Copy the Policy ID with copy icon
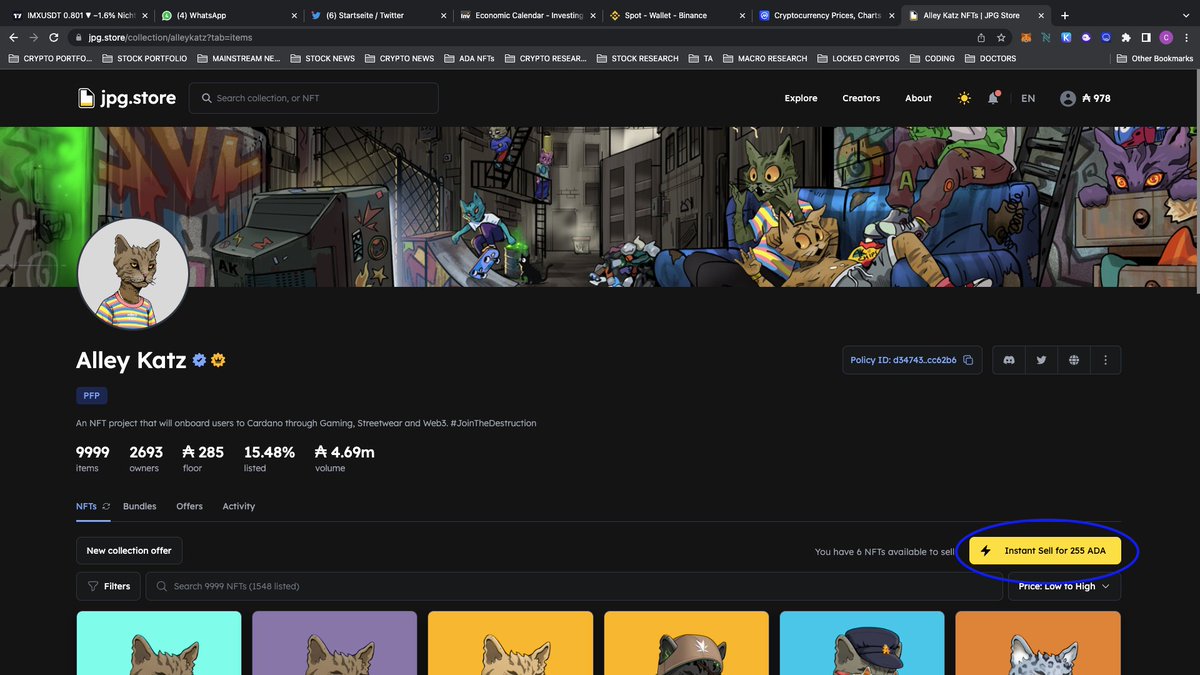This screenshot has width=1200, height=675. (968, 360)
